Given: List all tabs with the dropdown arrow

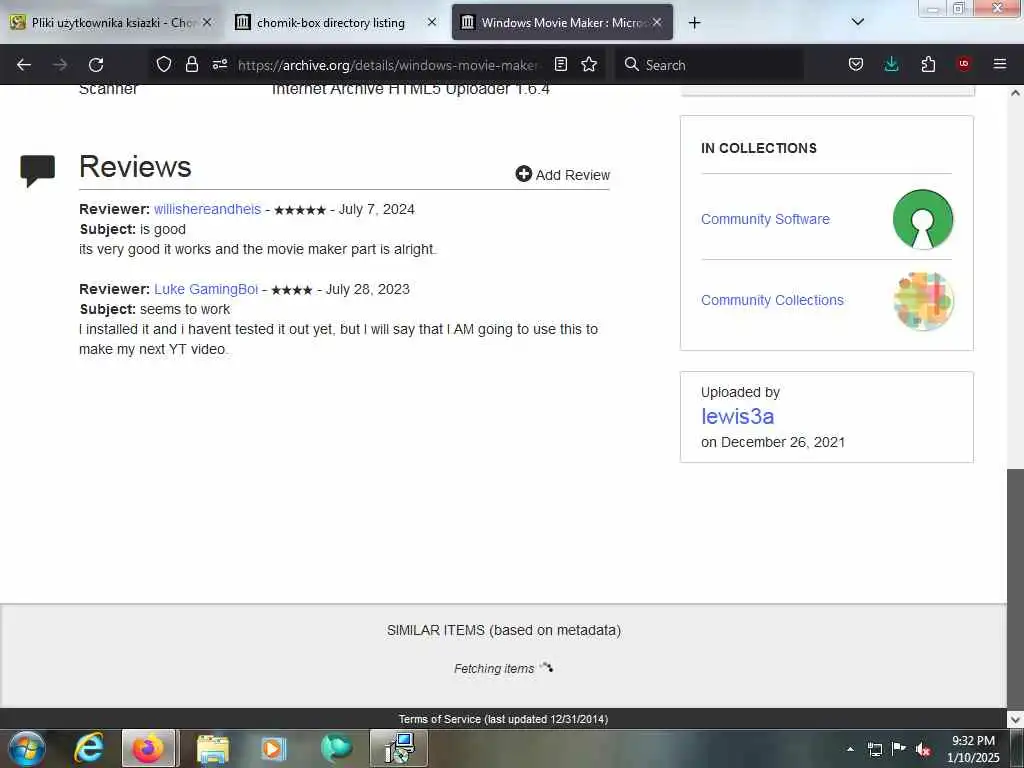Looking at the screenshot, I should click(858, 22).
